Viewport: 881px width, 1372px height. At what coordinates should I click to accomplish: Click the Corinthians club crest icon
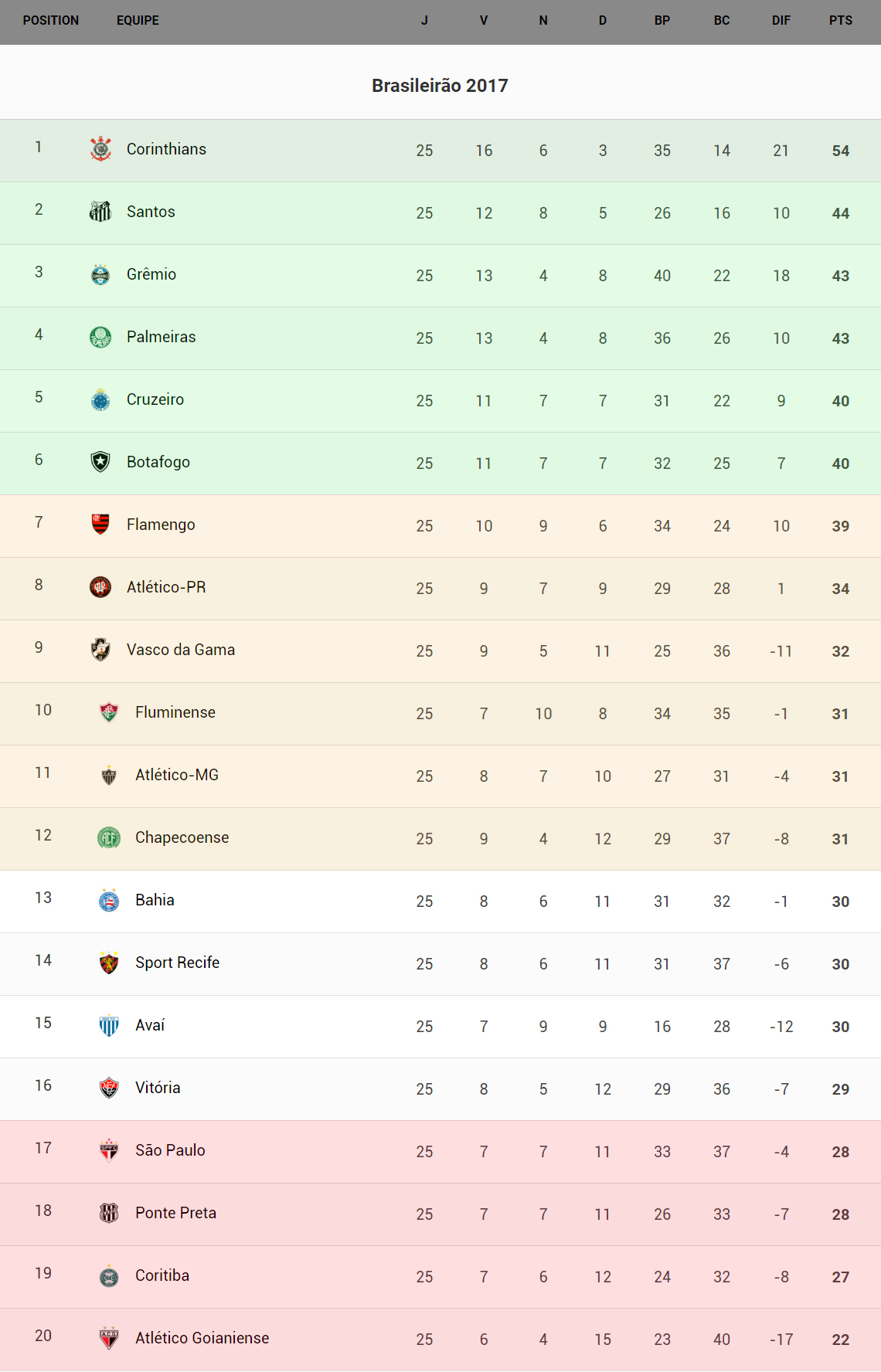(100, 149)
